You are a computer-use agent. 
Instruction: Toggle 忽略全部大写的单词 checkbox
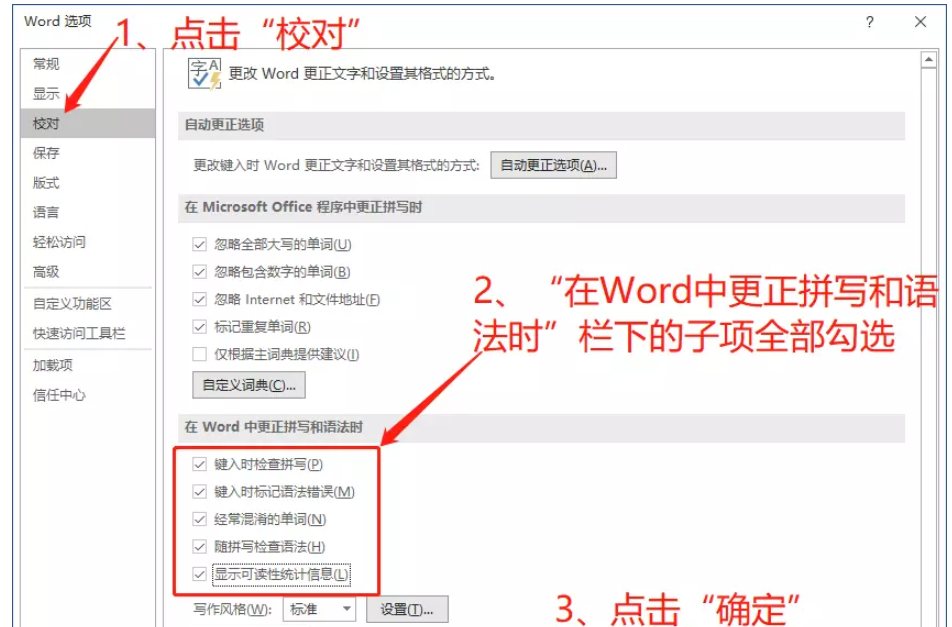click(x=199, y=245)
